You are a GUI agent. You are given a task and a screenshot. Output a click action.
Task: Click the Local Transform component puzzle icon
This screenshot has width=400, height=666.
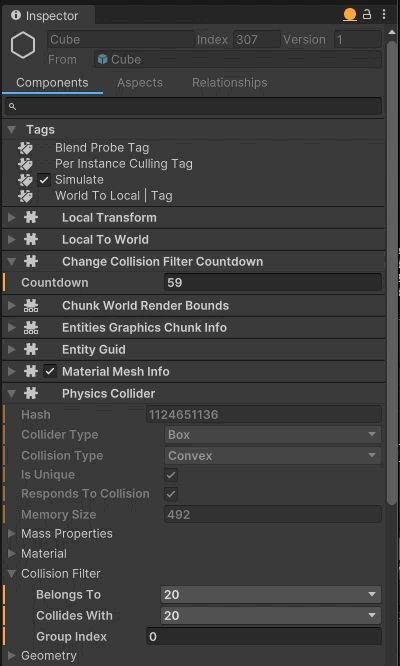31,218
